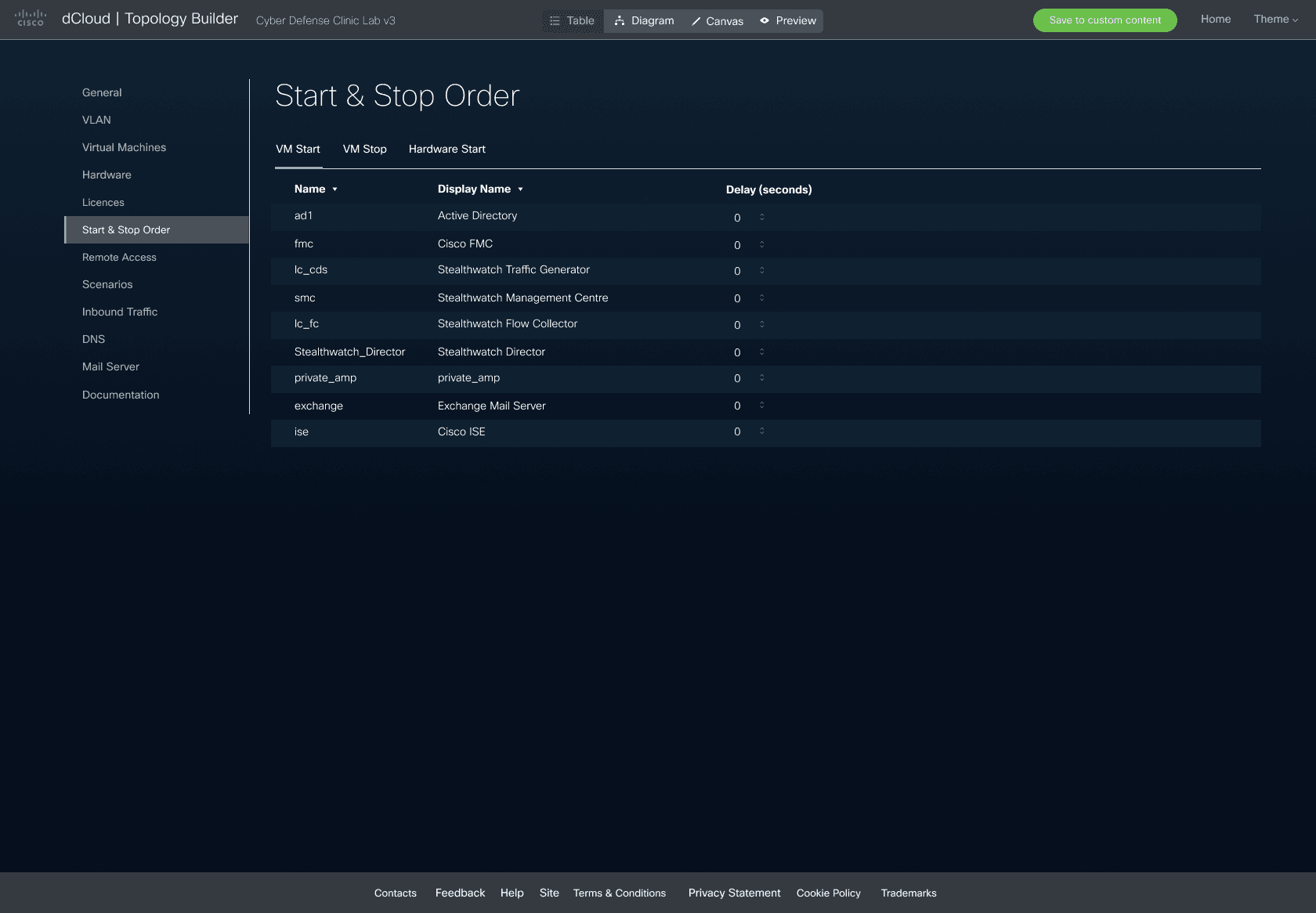The height and width of the screenshot is (913, 1316).
Task: Open the Preview view
Action: click(788, 21)
